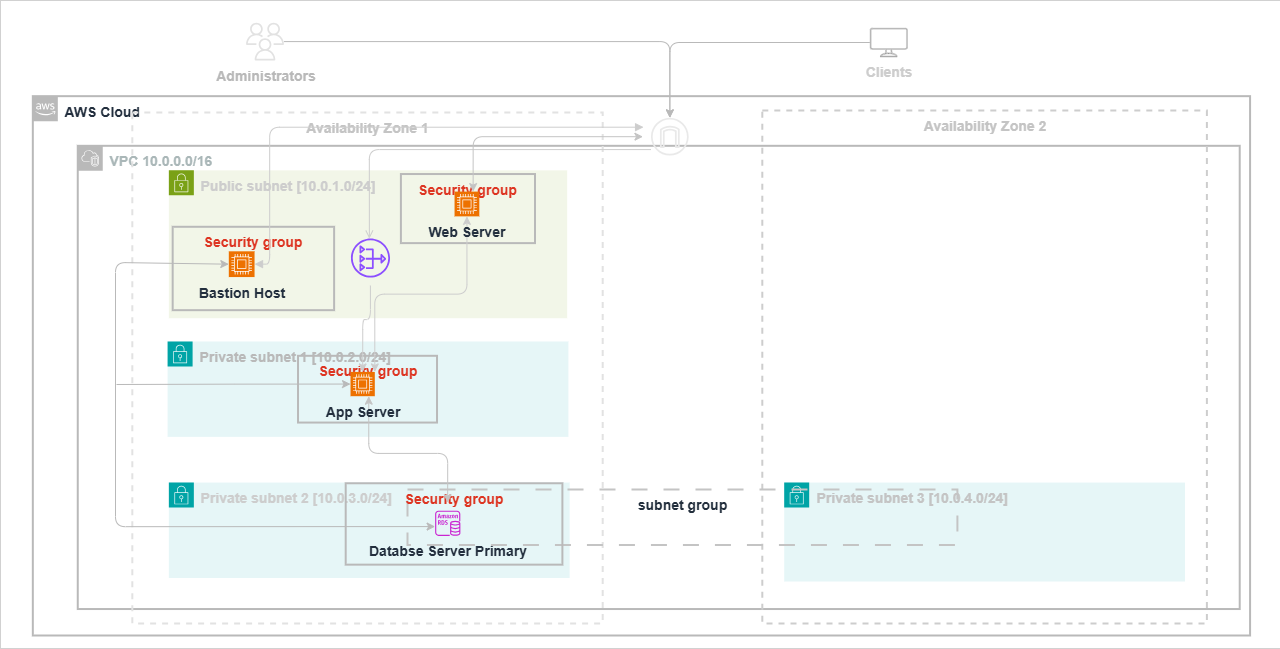Image resolution: width=1280 pixels, height=649 pixels.
Task: Select the "Availability Zone 2" label
Action: [x=984, y=127]
